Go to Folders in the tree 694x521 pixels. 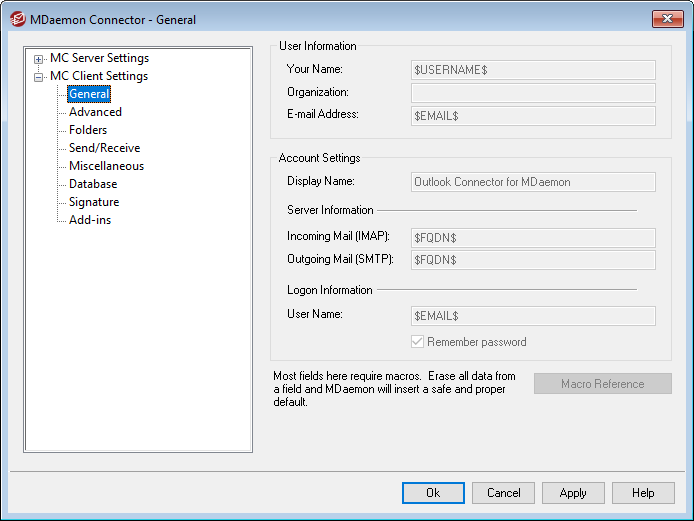88,130
